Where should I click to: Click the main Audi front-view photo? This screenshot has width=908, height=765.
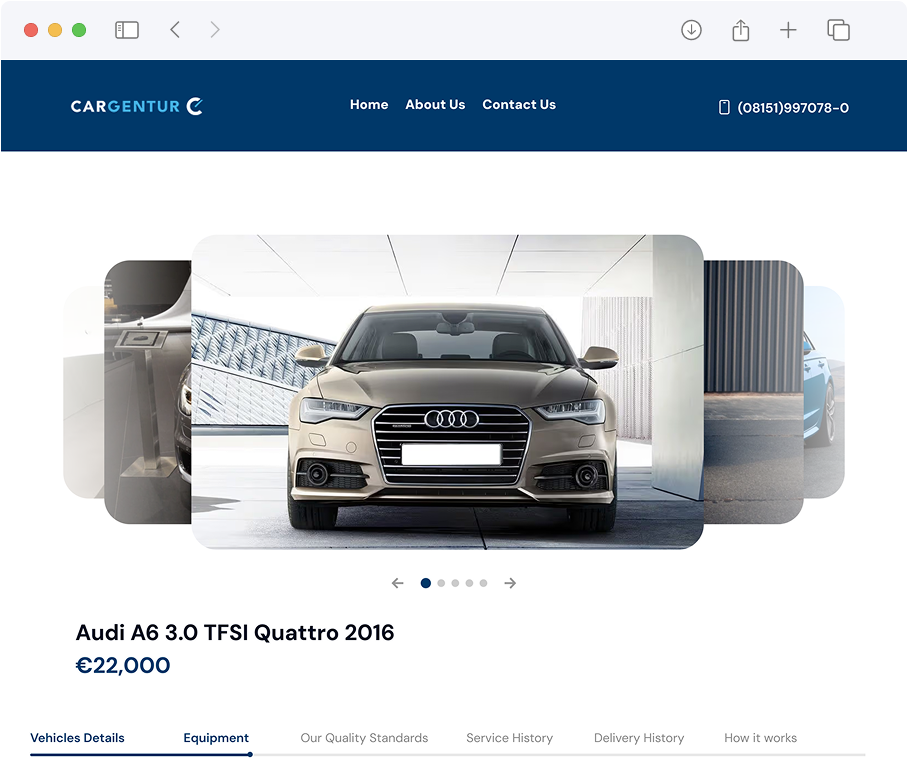448,392
